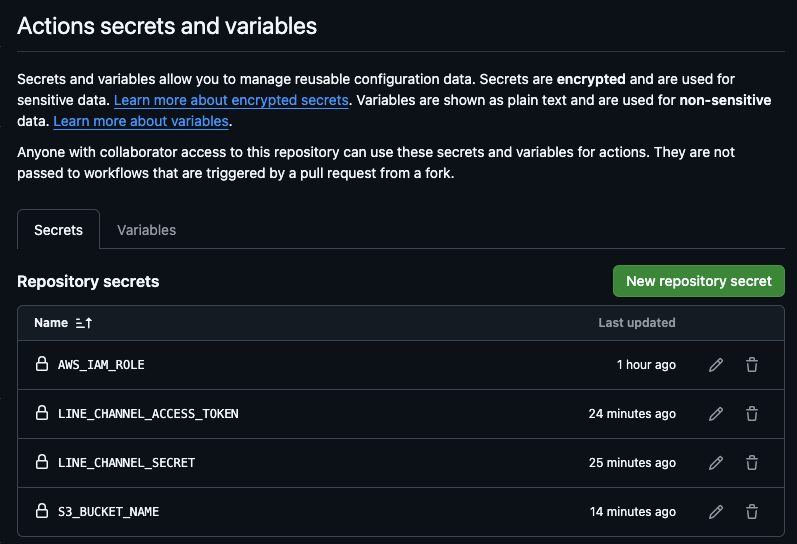The image size is (797, 544).
Task: Click lock icon beside S3_BUCKET_NAME
Action: [42, 510]
